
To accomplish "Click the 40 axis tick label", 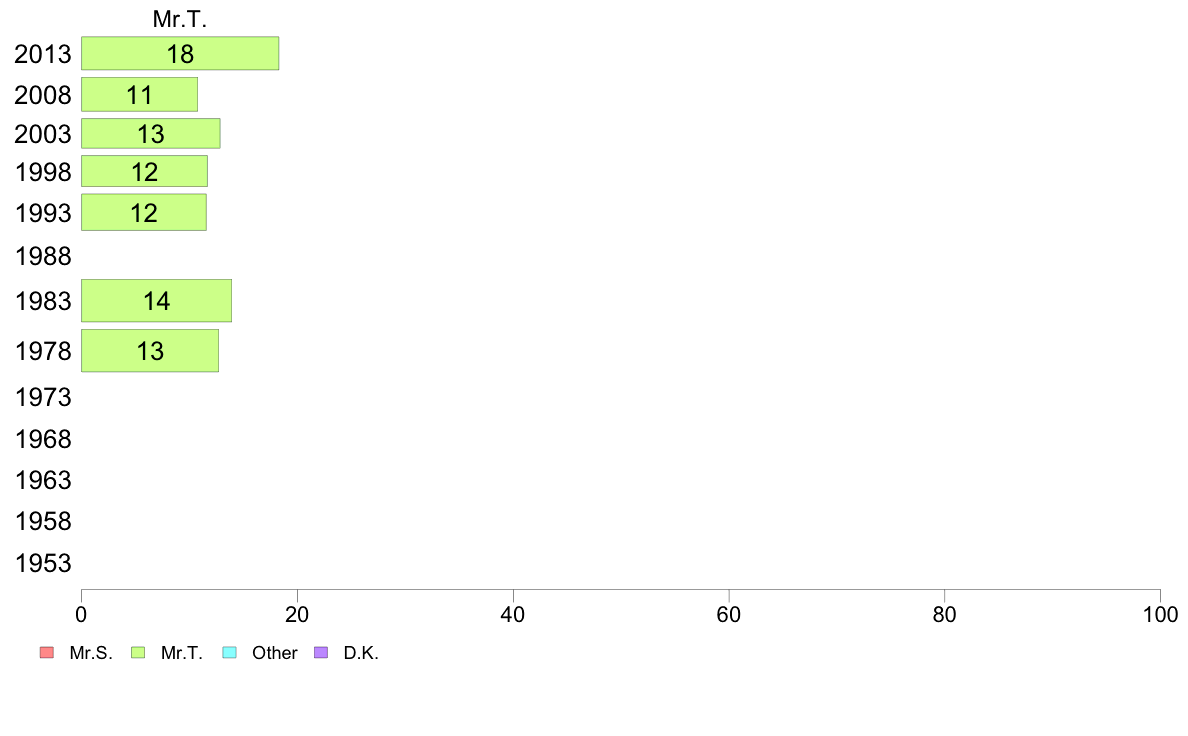I will 513,615.
